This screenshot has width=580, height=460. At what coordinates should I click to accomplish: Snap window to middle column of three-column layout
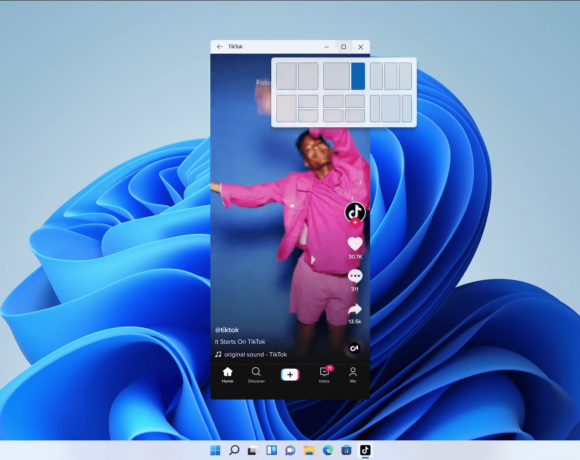pyautogui.click(x=391, y=76)
